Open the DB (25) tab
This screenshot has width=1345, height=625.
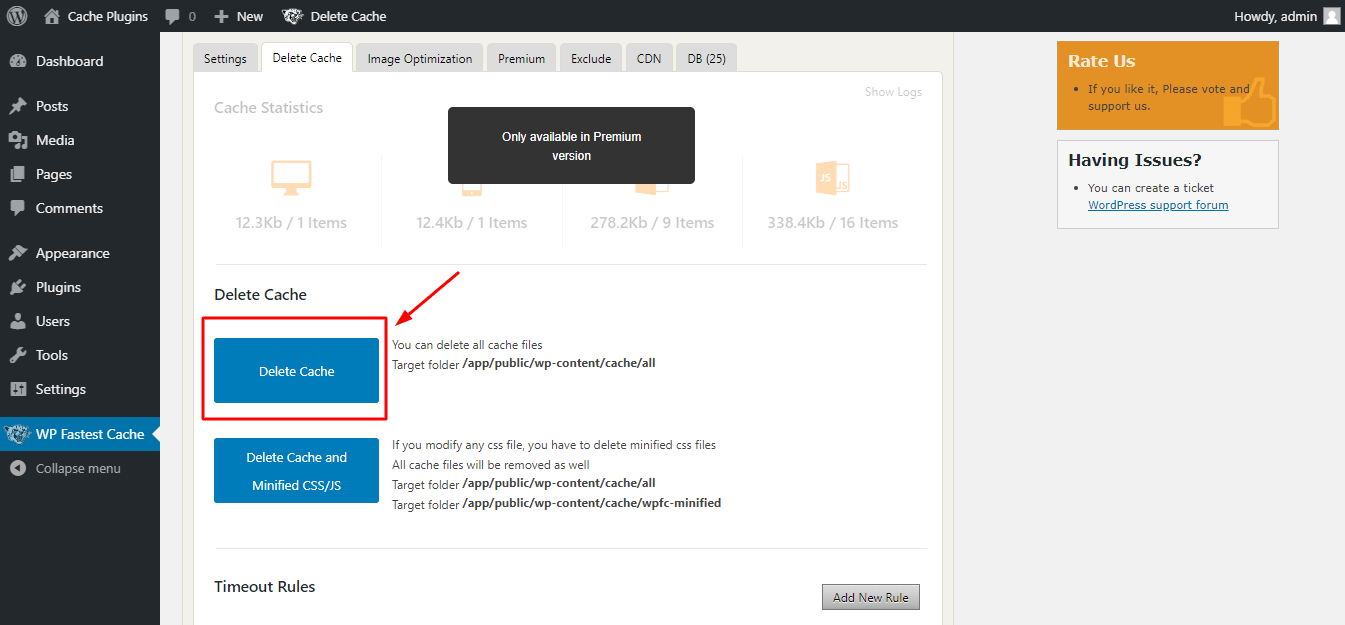pos(706,58)
